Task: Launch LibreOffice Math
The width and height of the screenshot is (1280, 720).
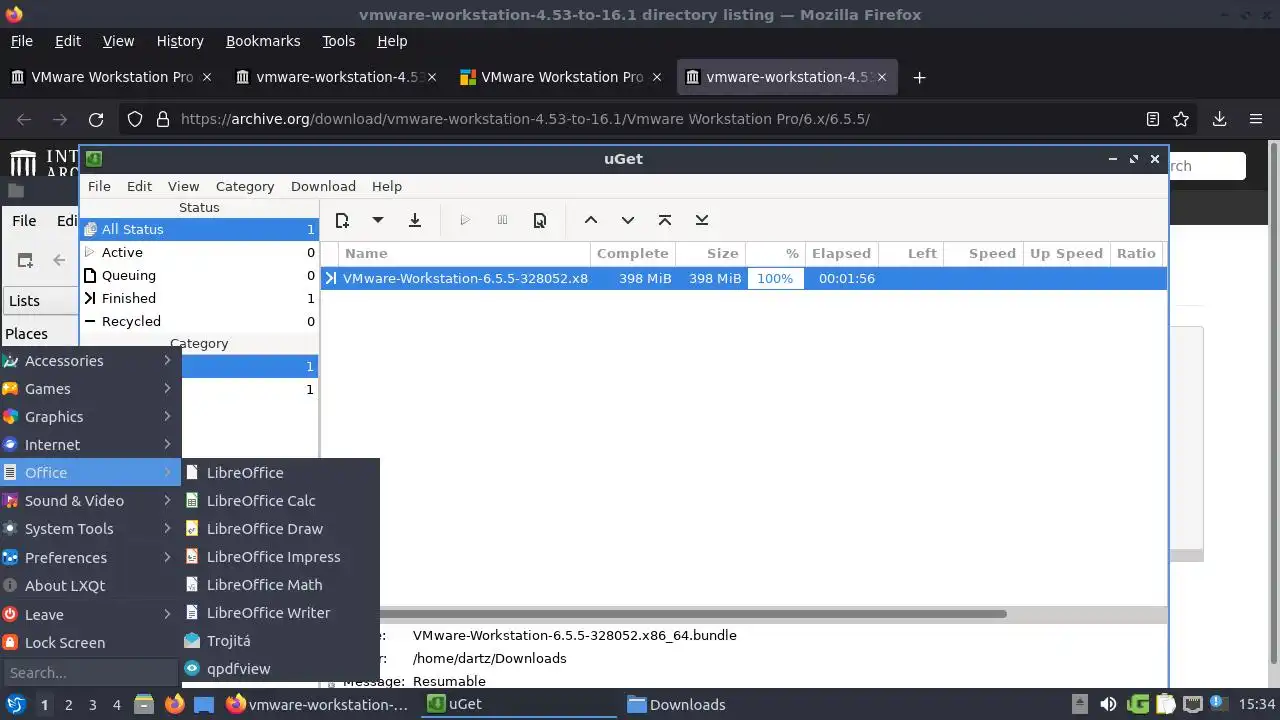Action: coord(280,584)
